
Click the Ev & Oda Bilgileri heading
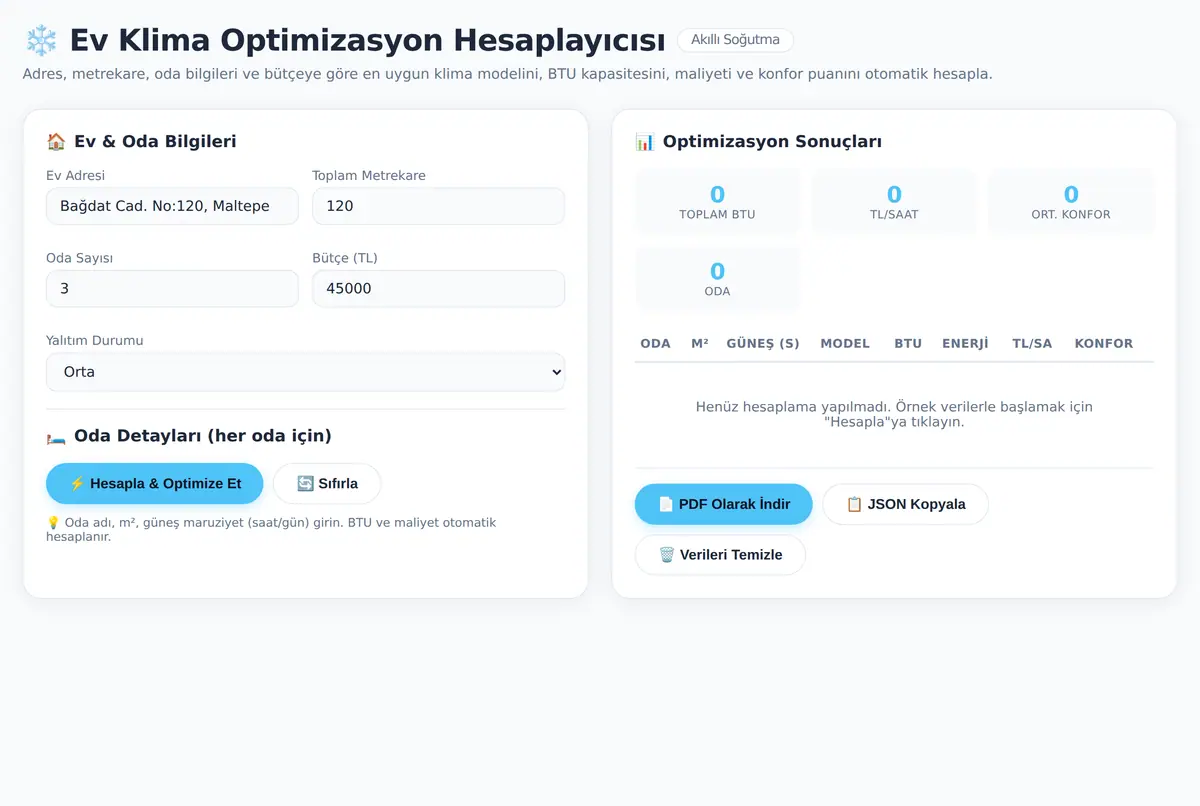pos(155,141)
